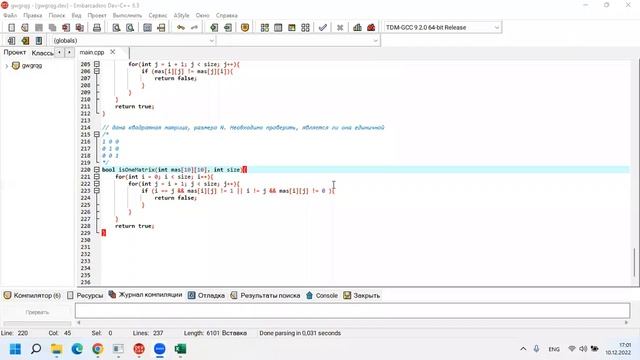Compile and run with the toolbar icon
Viewport: 640px width, 360px height.
(x=291, y=27)
